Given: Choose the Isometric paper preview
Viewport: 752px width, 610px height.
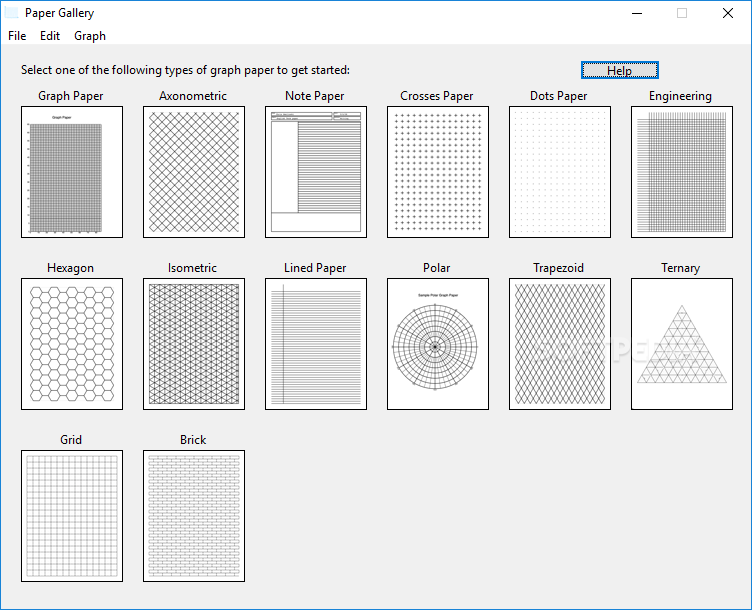Looking at the screenshot, I should coord(194,344).
